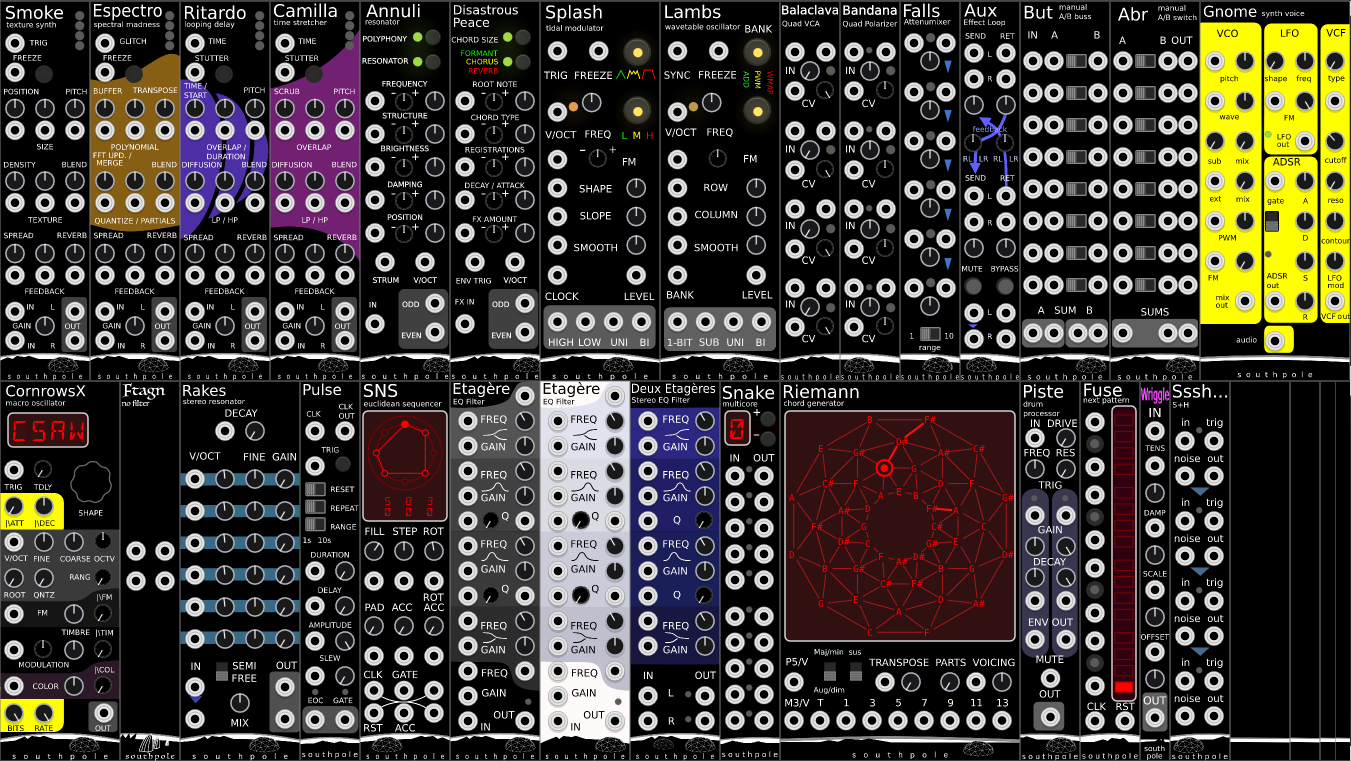Click Gnome audio output jack
This screenshot has width=1351, height=761.
coord(1275,340)
